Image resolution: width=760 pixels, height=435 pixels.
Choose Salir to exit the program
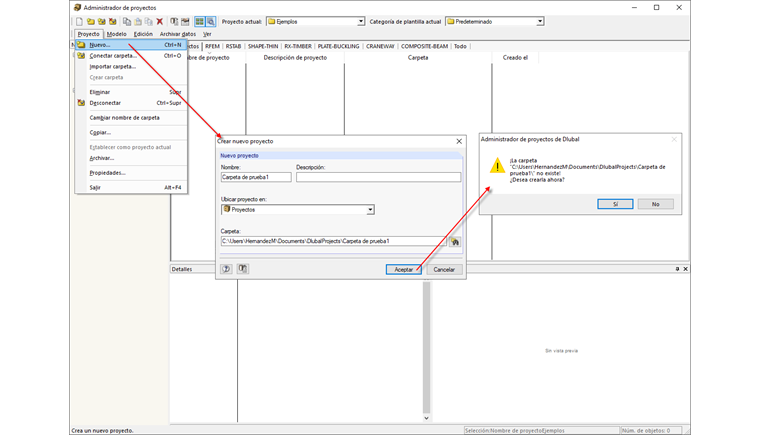131,188
